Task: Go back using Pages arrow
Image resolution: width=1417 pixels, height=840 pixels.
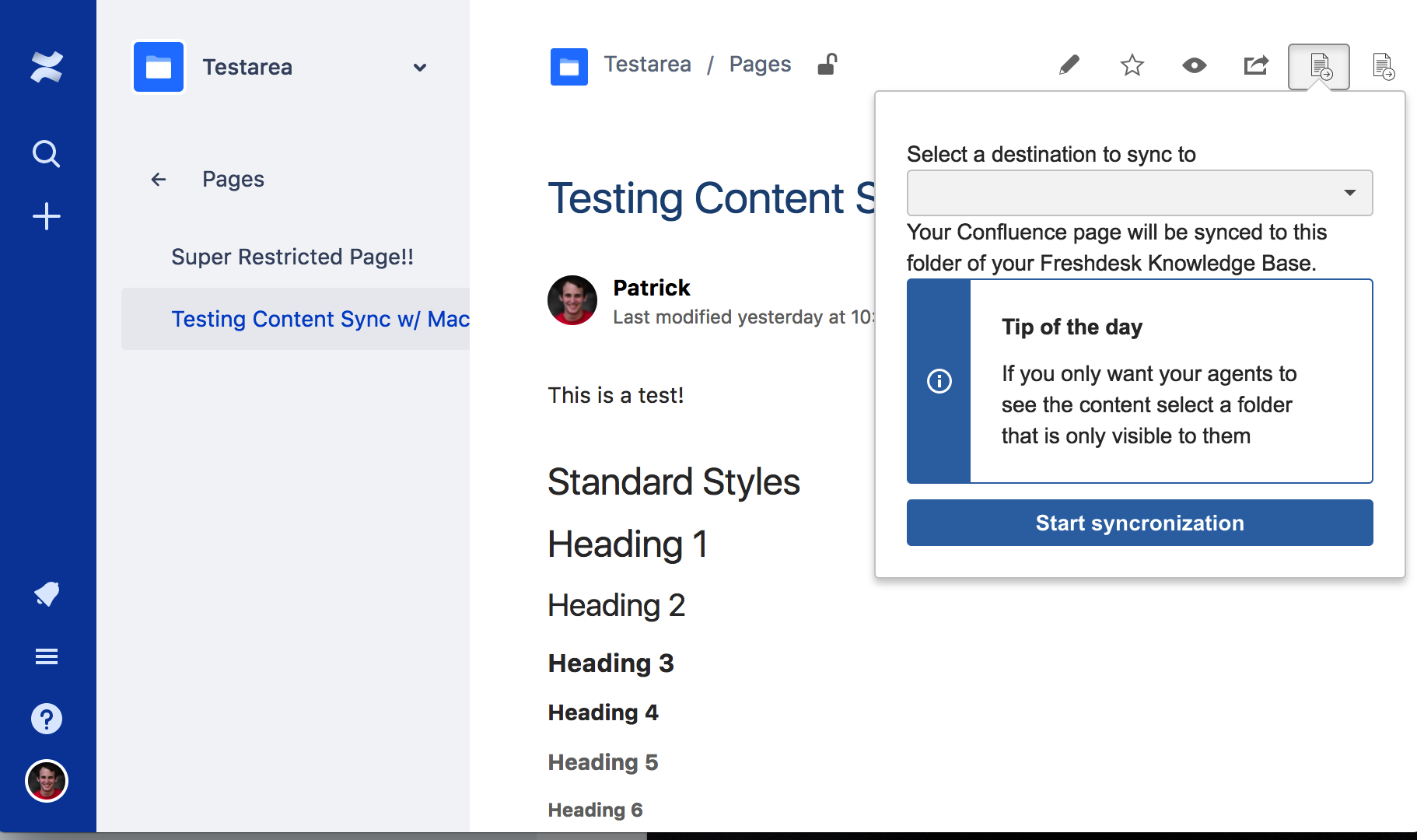Action: [159, 180]
